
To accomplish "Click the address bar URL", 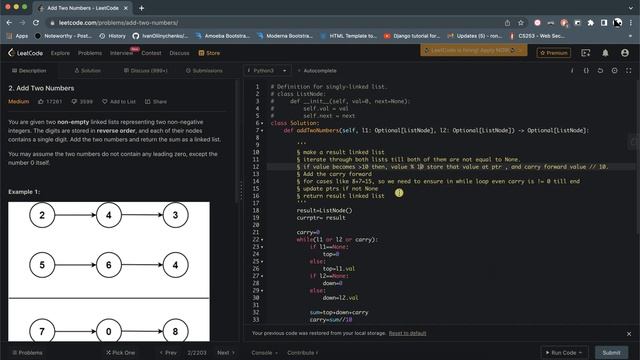I will [x=118, y=23].
